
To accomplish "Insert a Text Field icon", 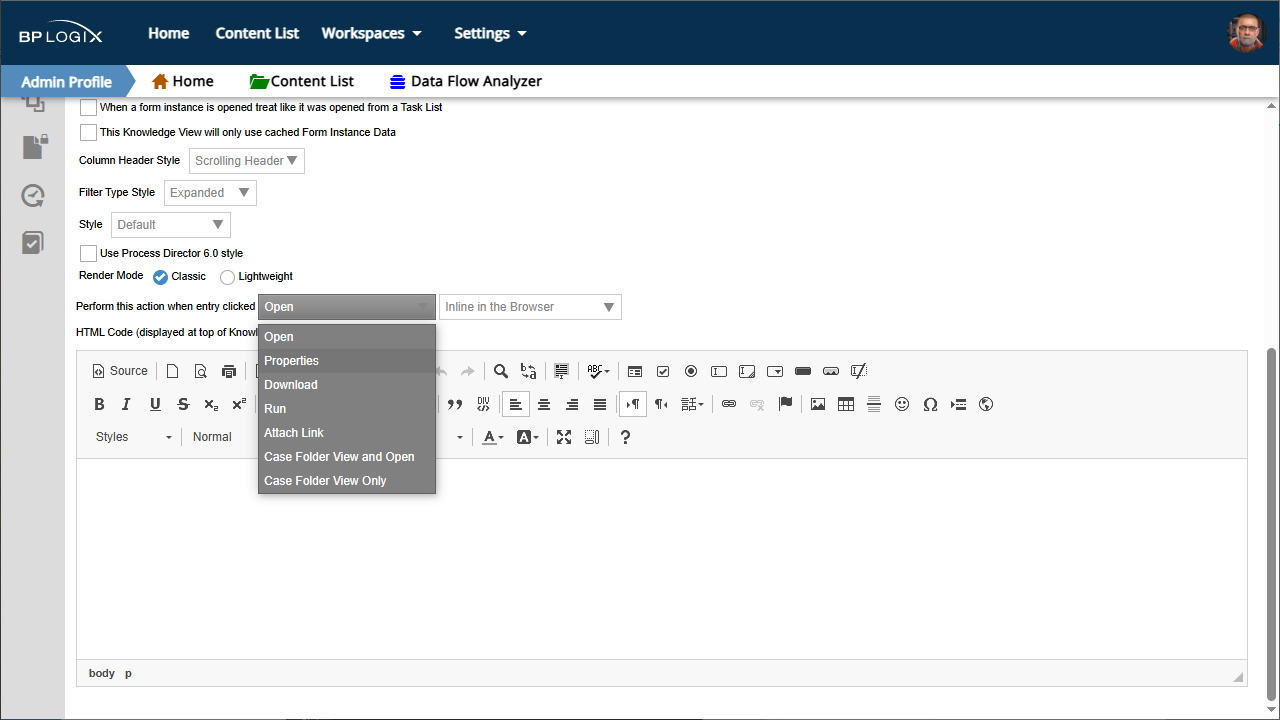I will [719, 371].
